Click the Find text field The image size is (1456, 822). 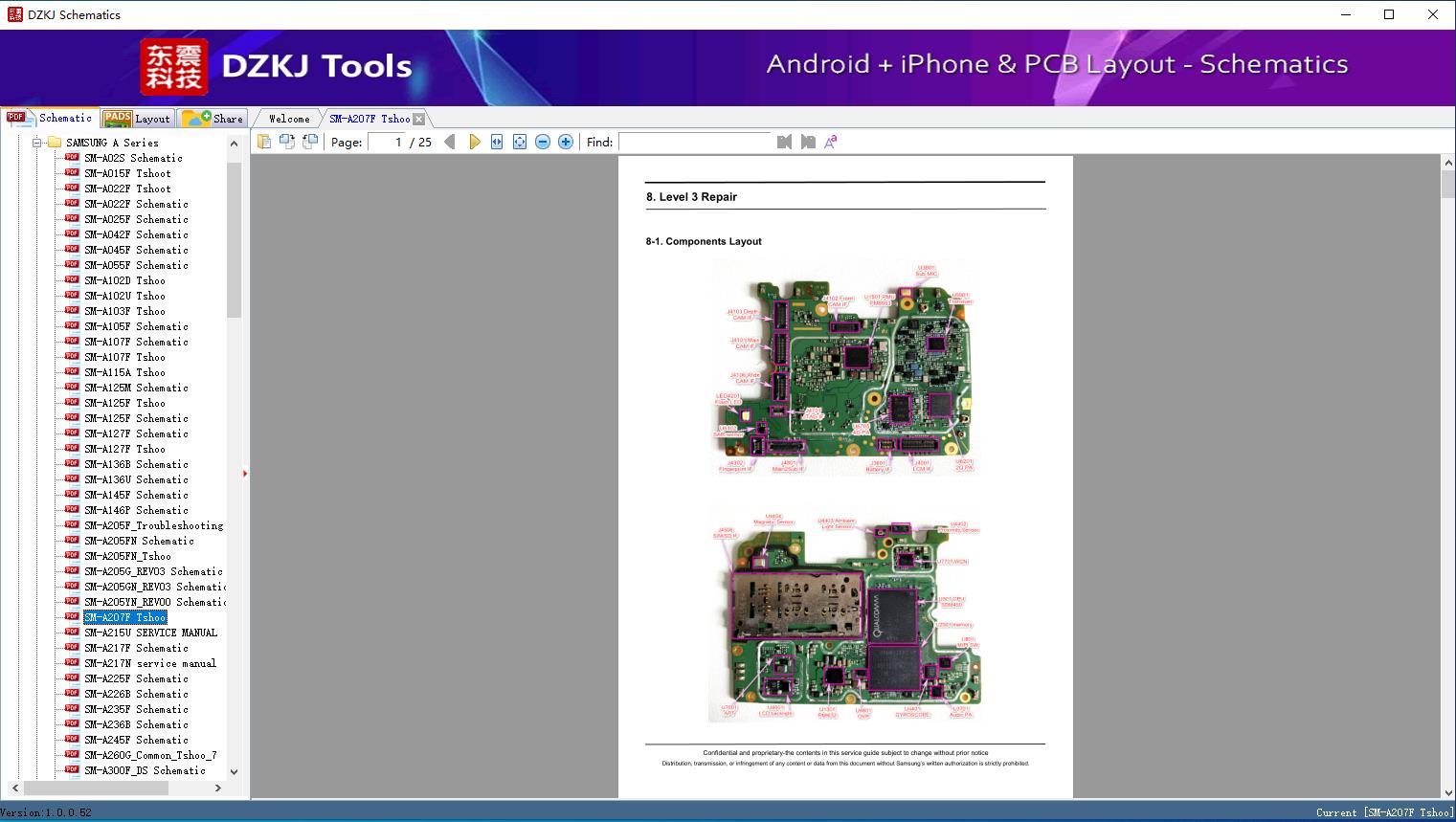click(x=695, y=142)
